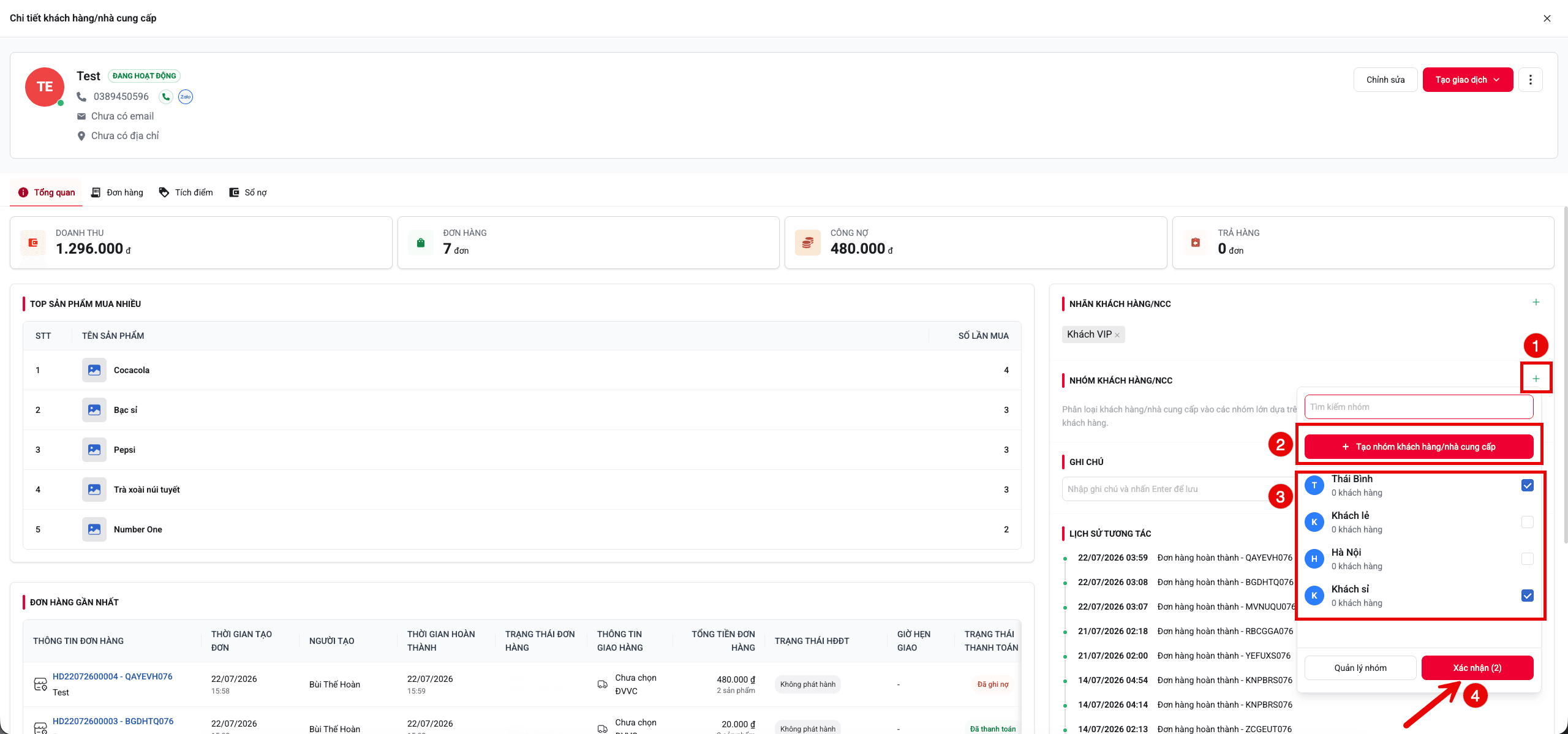Uncheck the Khách sỉ group checkbox

(1527, 596)
